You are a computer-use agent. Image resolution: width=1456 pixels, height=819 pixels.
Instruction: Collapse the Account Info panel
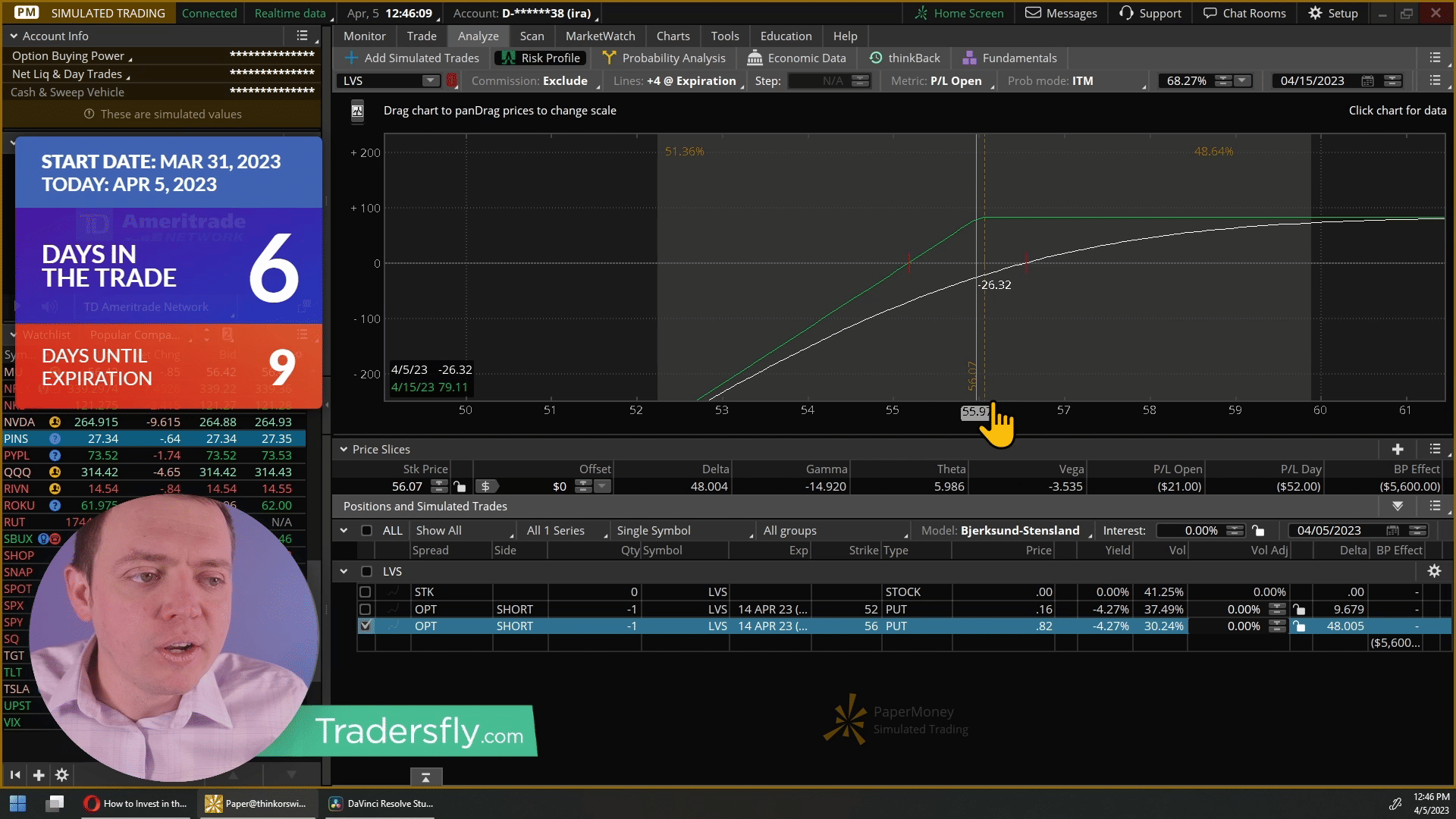[x=14, y=36]
